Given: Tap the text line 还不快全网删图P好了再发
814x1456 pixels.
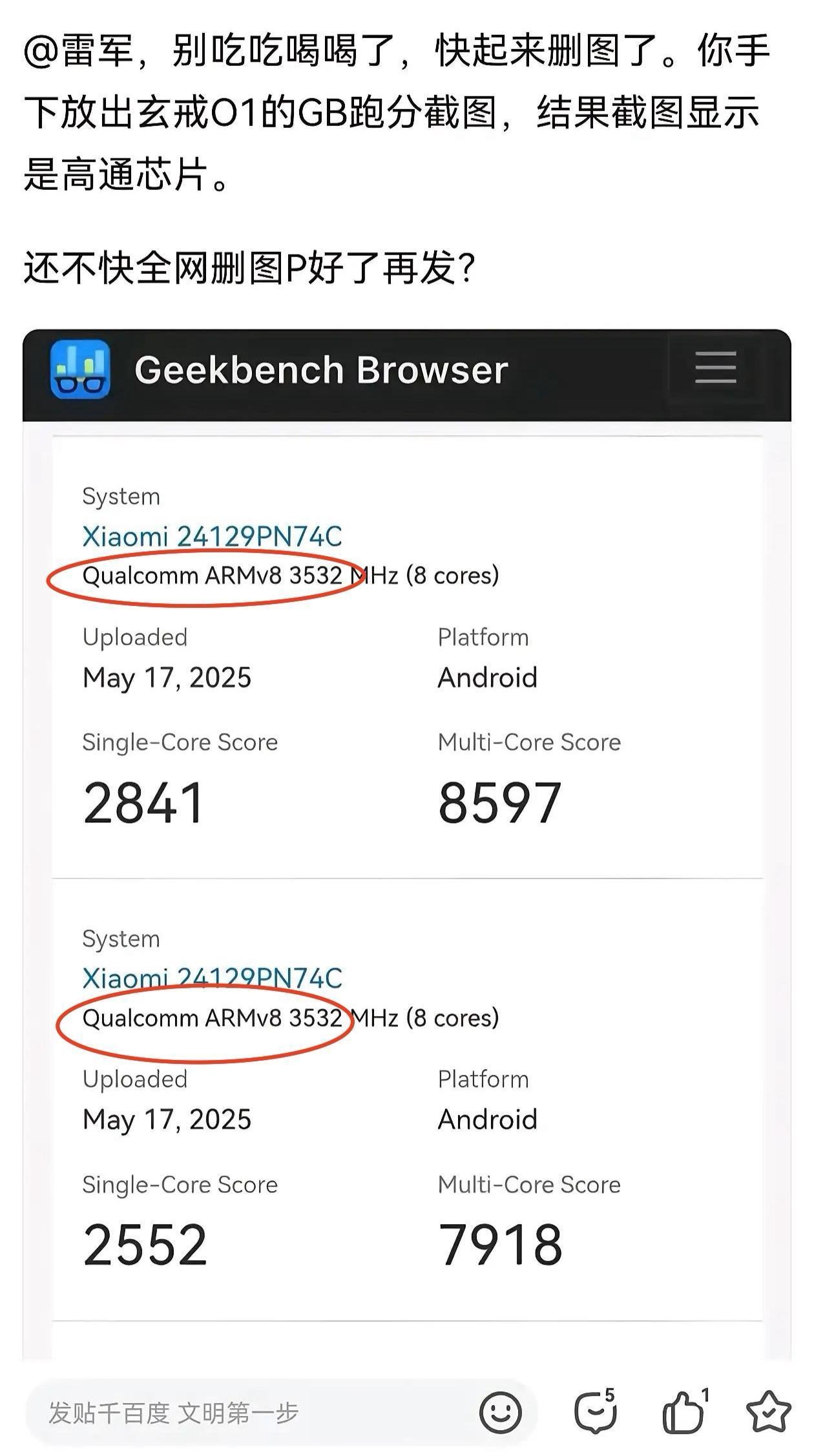Looking at the screenshot, I should [x=249, y=267].
